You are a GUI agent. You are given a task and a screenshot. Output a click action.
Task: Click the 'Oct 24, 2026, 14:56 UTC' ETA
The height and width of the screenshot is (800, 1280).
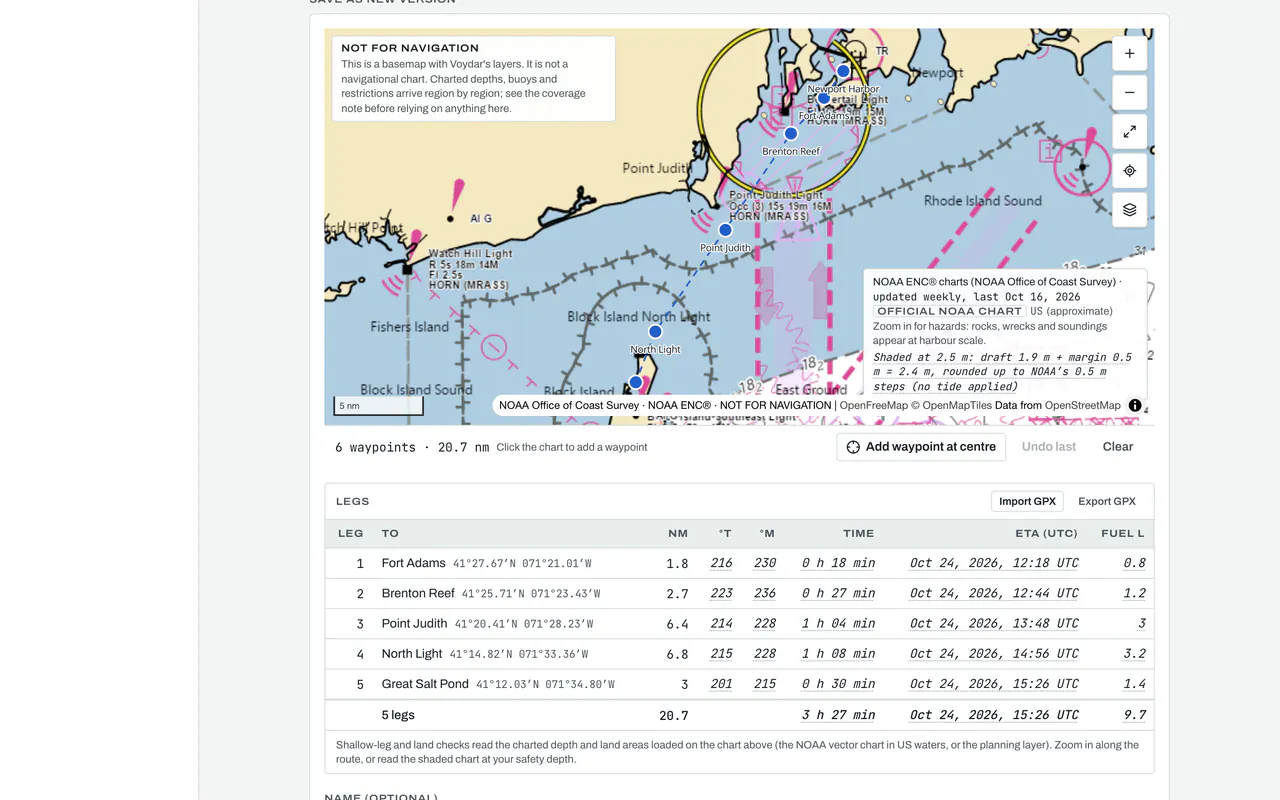[994, 654]
